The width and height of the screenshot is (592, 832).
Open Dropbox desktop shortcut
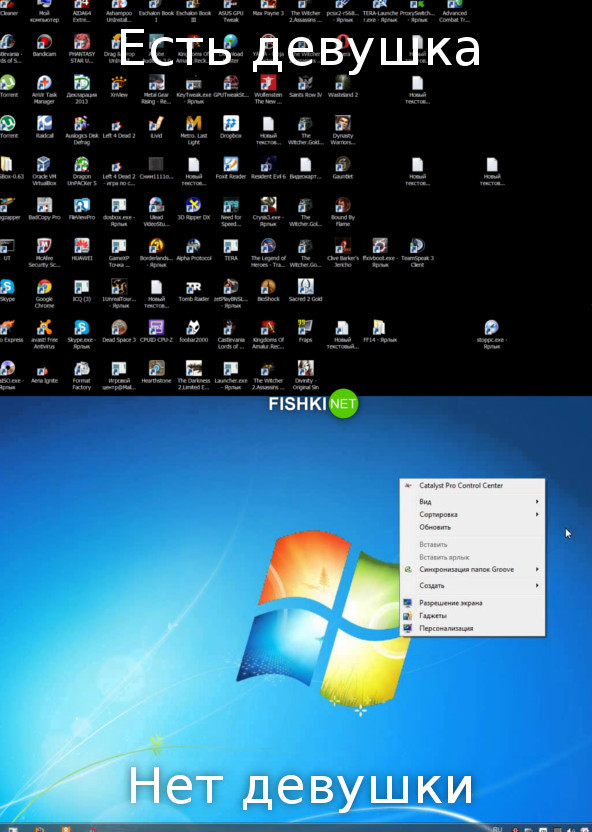pyautogui.click(x=231, y=127)
